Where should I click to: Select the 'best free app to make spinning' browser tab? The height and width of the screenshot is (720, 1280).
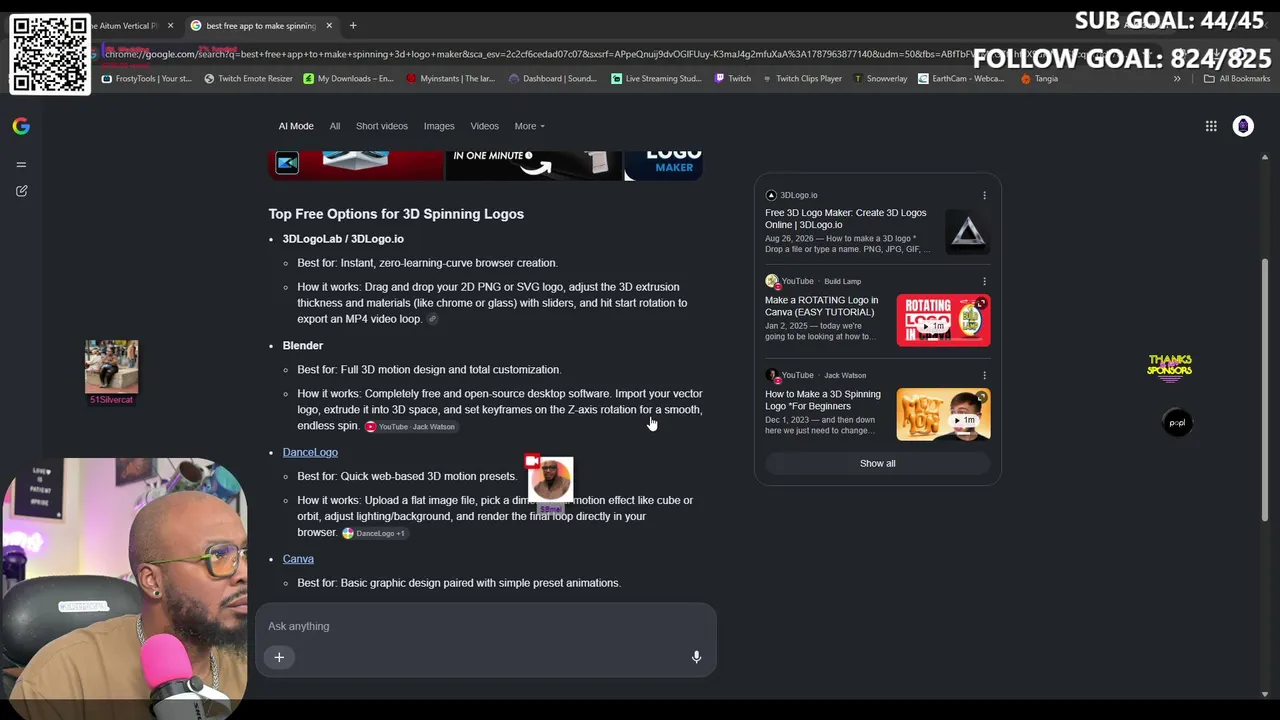point(262,25)
